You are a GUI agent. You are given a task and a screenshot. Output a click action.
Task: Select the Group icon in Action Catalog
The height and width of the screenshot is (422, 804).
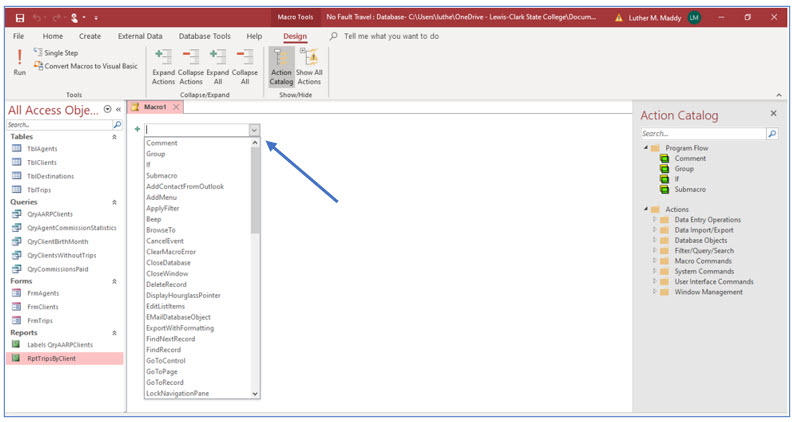[x=664, y=169]
